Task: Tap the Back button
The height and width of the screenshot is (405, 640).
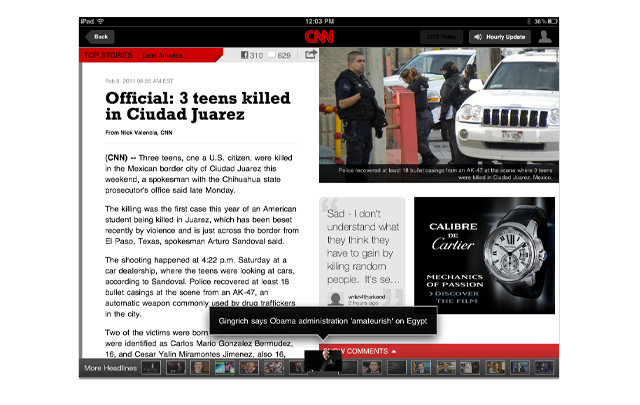Action: pos(99,37)
